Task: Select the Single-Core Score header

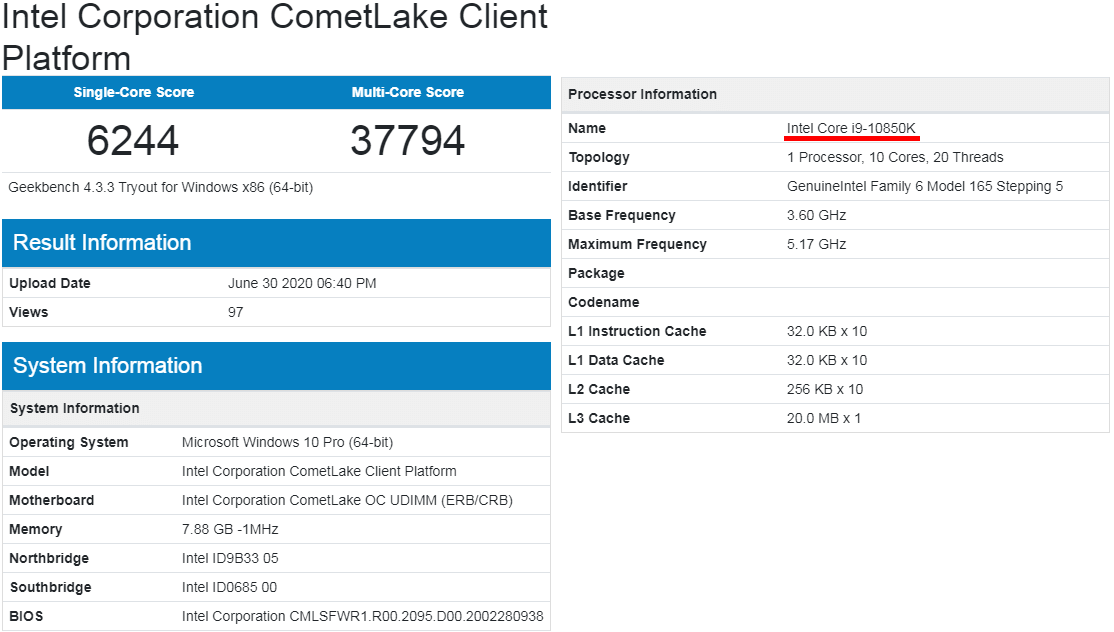Action: [x=134, y=92]
